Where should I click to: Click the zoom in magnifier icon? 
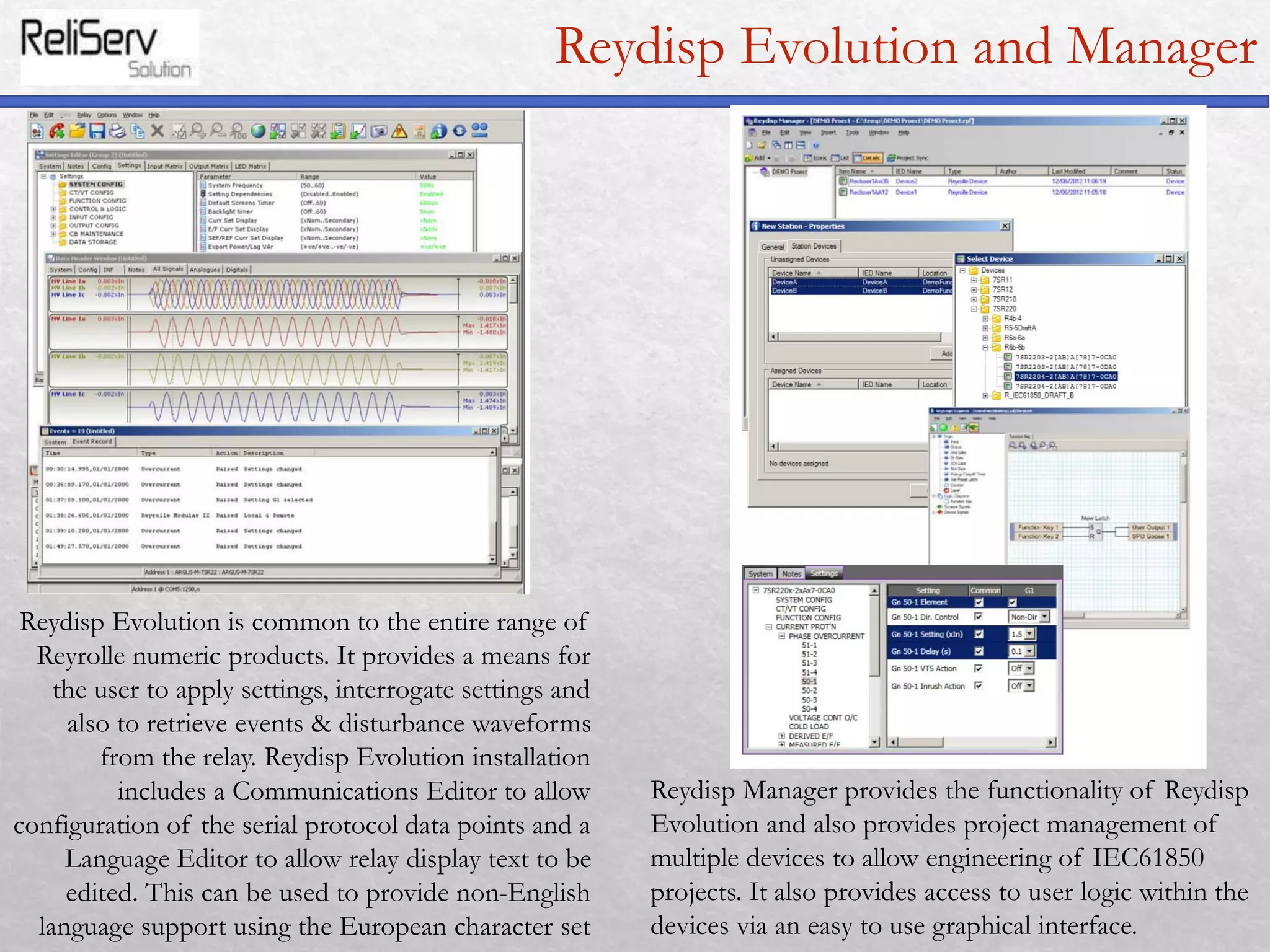click(x=198, y=131)
